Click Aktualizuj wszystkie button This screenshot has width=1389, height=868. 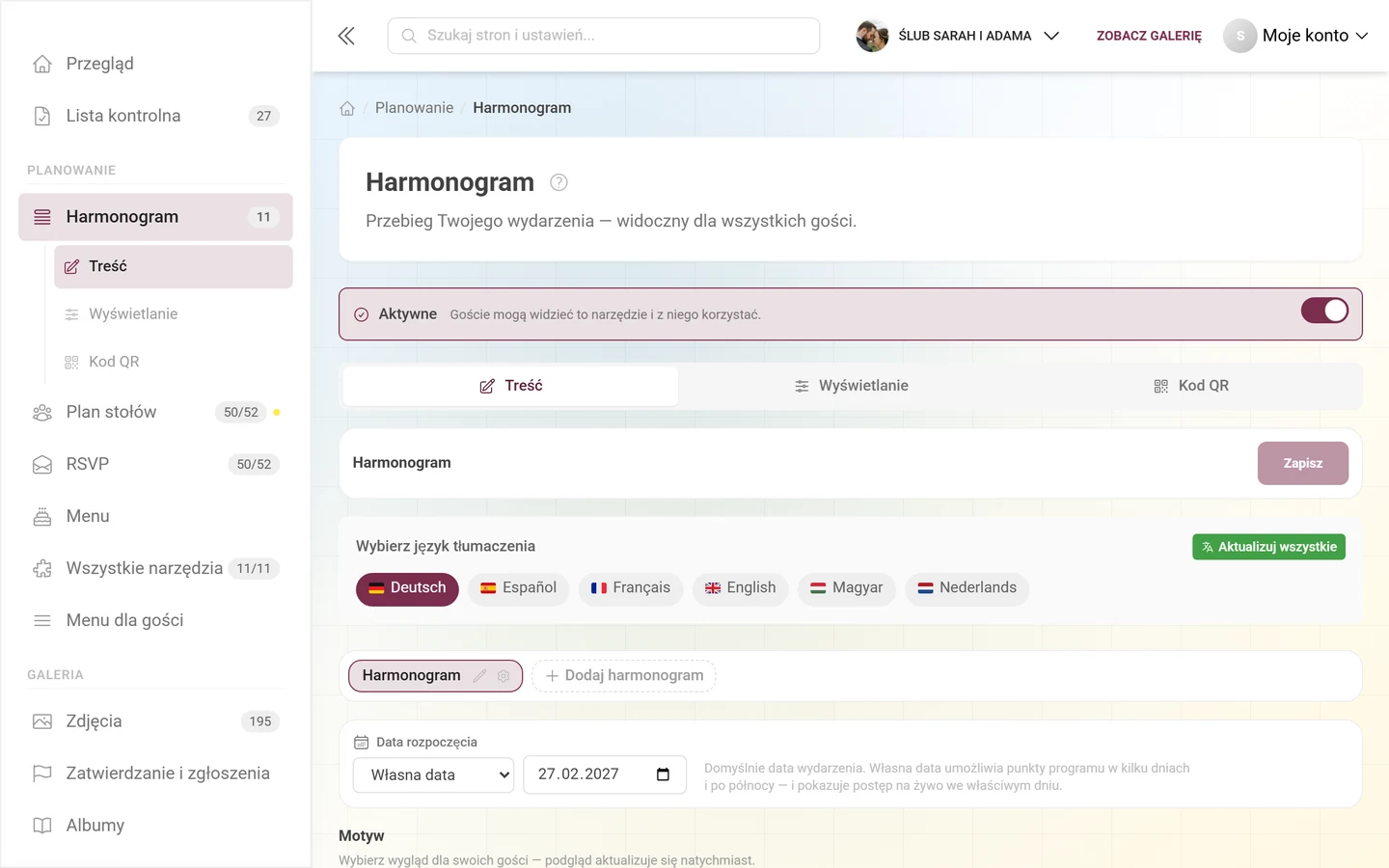[x=1268, y=547]
